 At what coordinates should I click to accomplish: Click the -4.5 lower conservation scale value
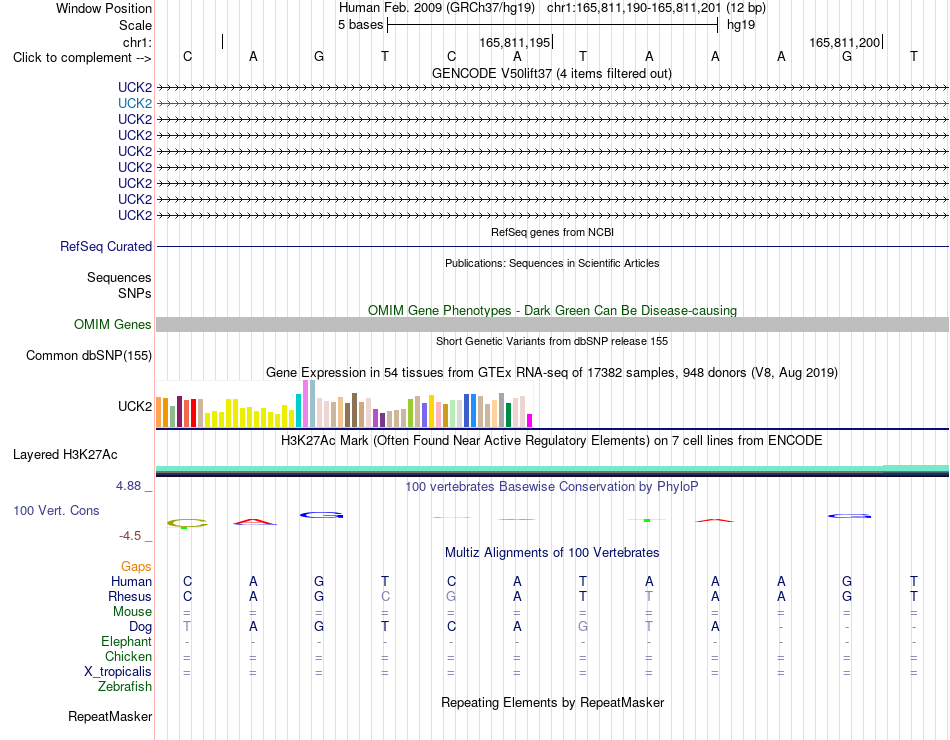pyautogui.click(x=130, y=536)
